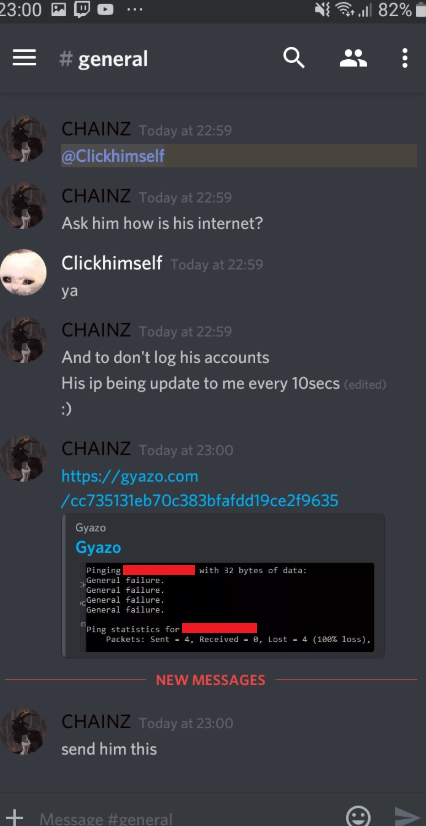Open the emoji picker smiley

(359, 817)
